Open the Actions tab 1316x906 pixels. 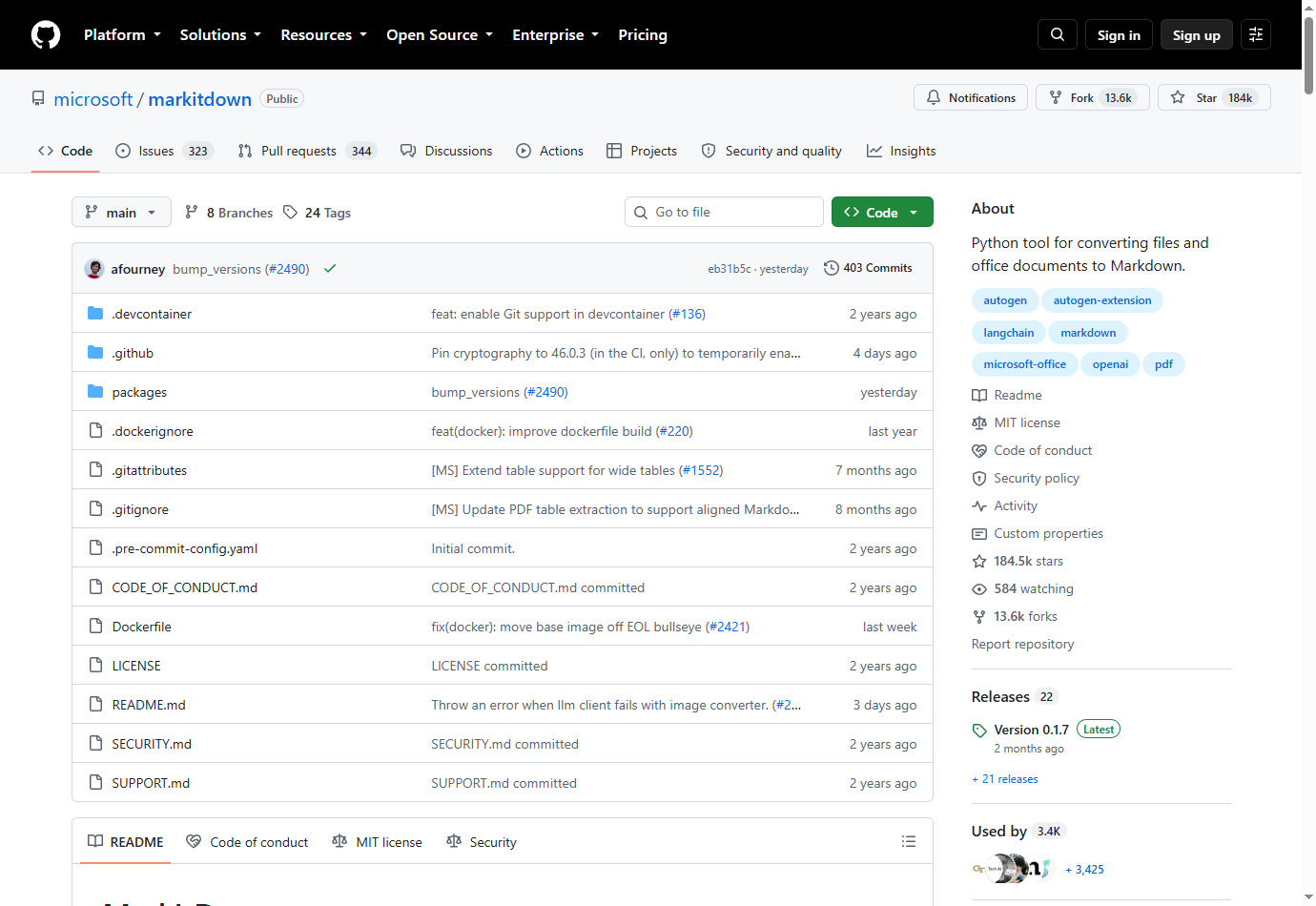point(549,151)
